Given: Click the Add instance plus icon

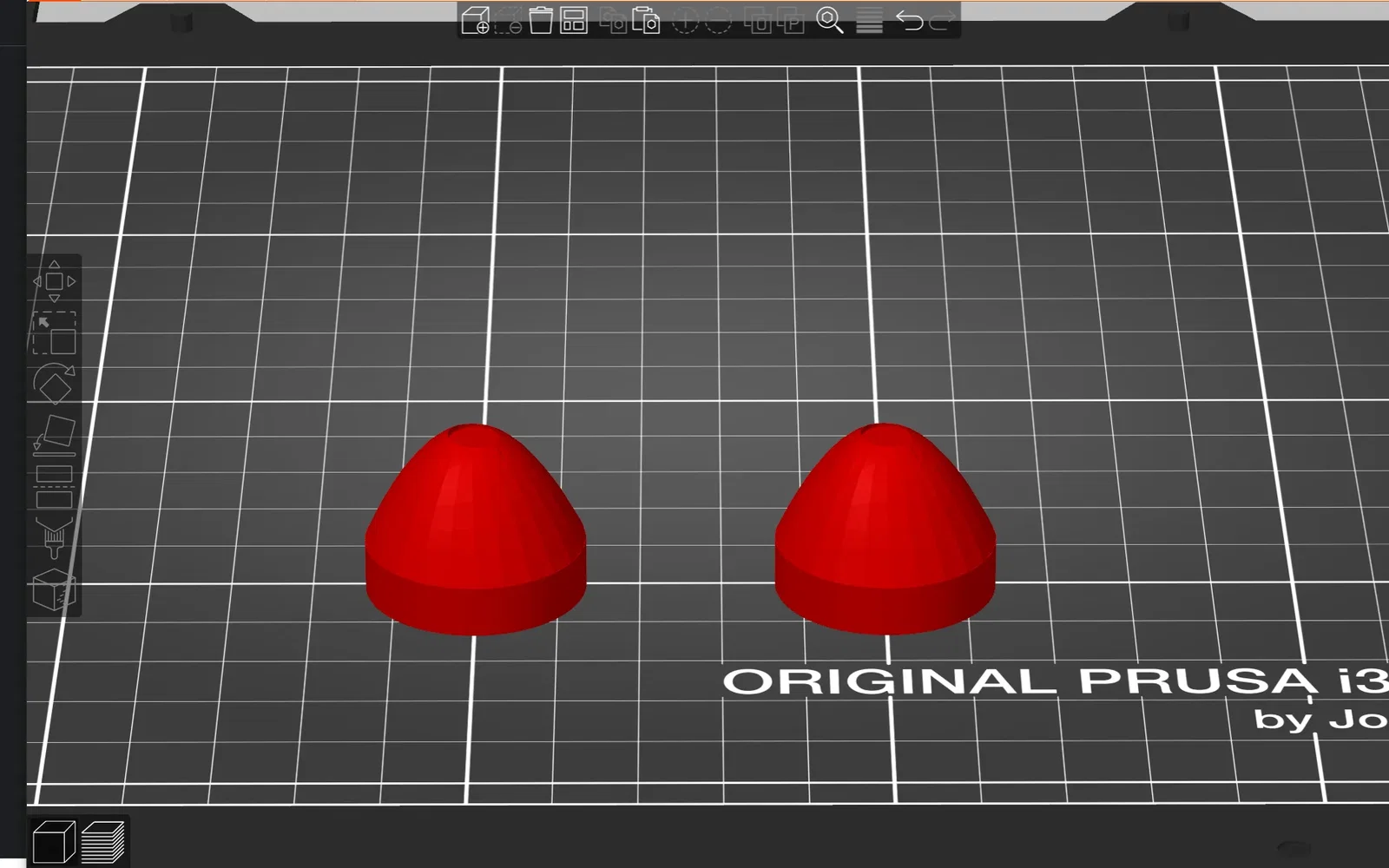Looking at the screenshot, I should tap(685, 20).
